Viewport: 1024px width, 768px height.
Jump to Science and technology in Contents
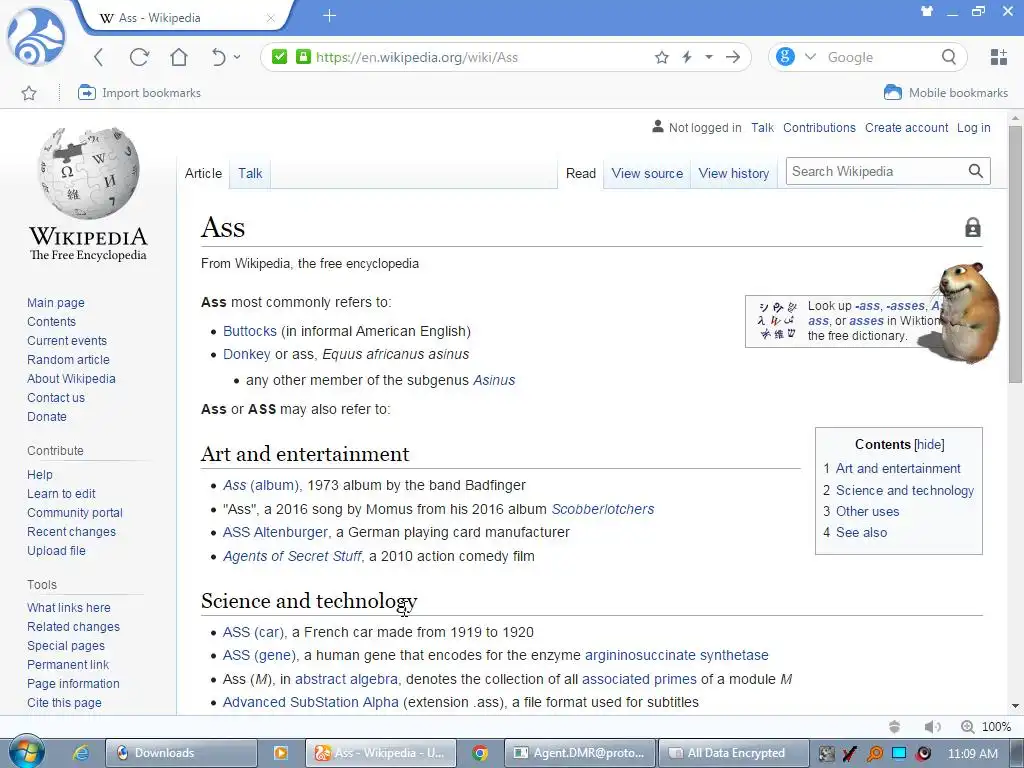pos(904,490)
